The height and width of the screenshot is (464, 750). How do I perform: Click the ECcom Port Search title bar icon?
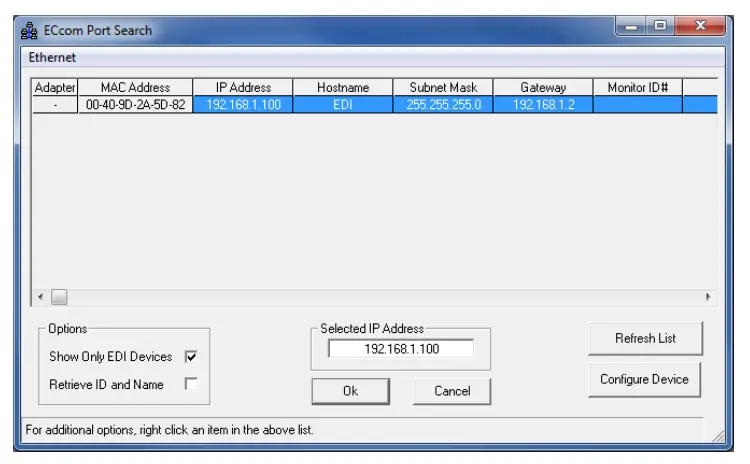(29, 31)
